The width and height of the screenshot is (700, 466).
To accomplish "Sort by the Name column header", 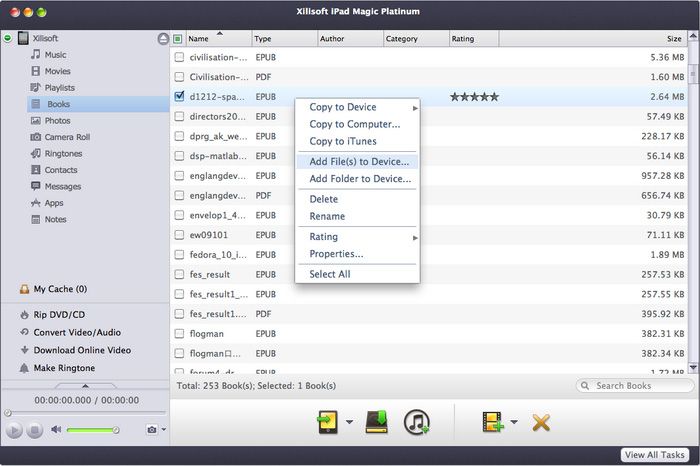I will [x=218, y=39].
